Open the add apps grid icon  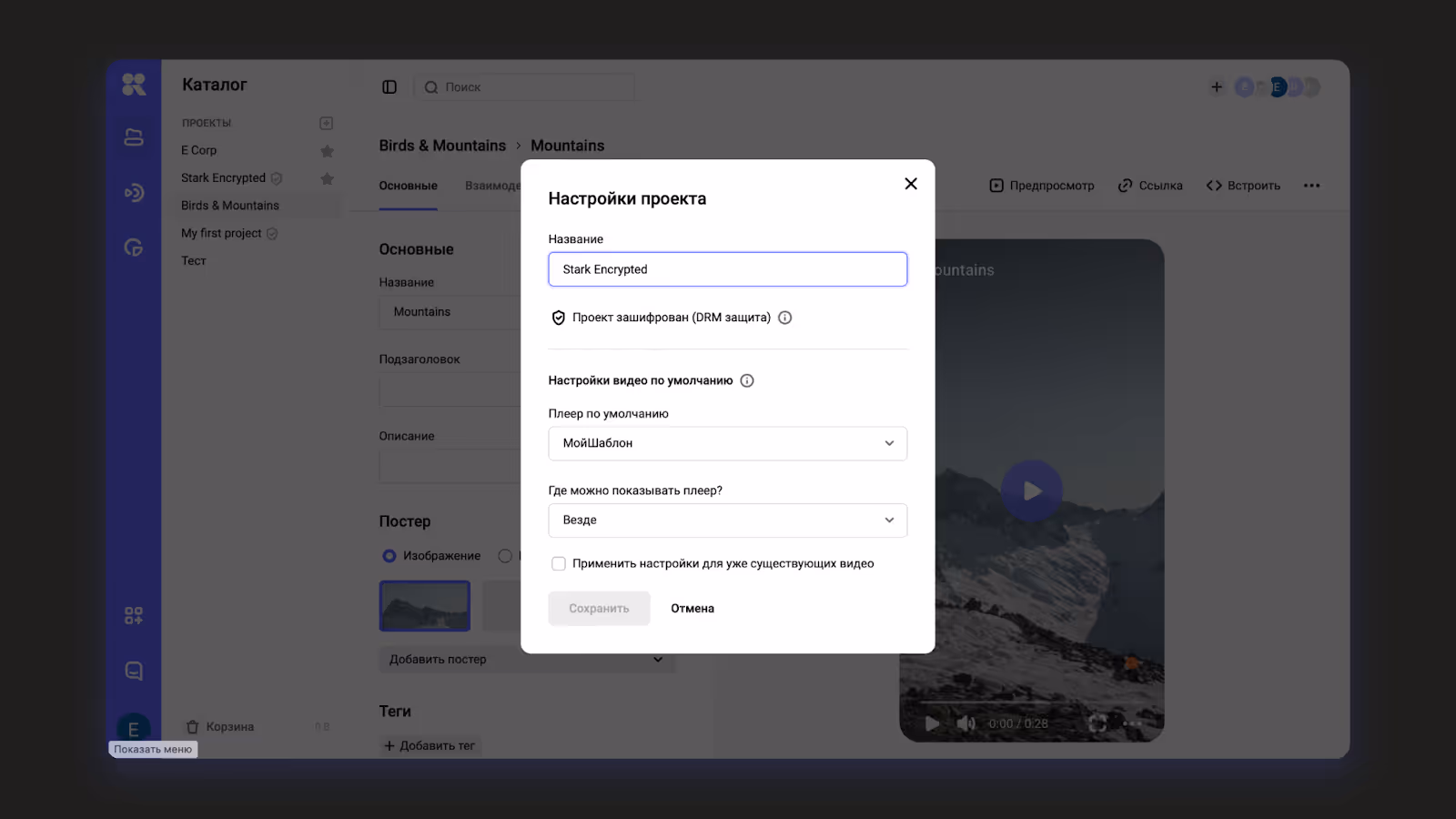coord(134,616)
